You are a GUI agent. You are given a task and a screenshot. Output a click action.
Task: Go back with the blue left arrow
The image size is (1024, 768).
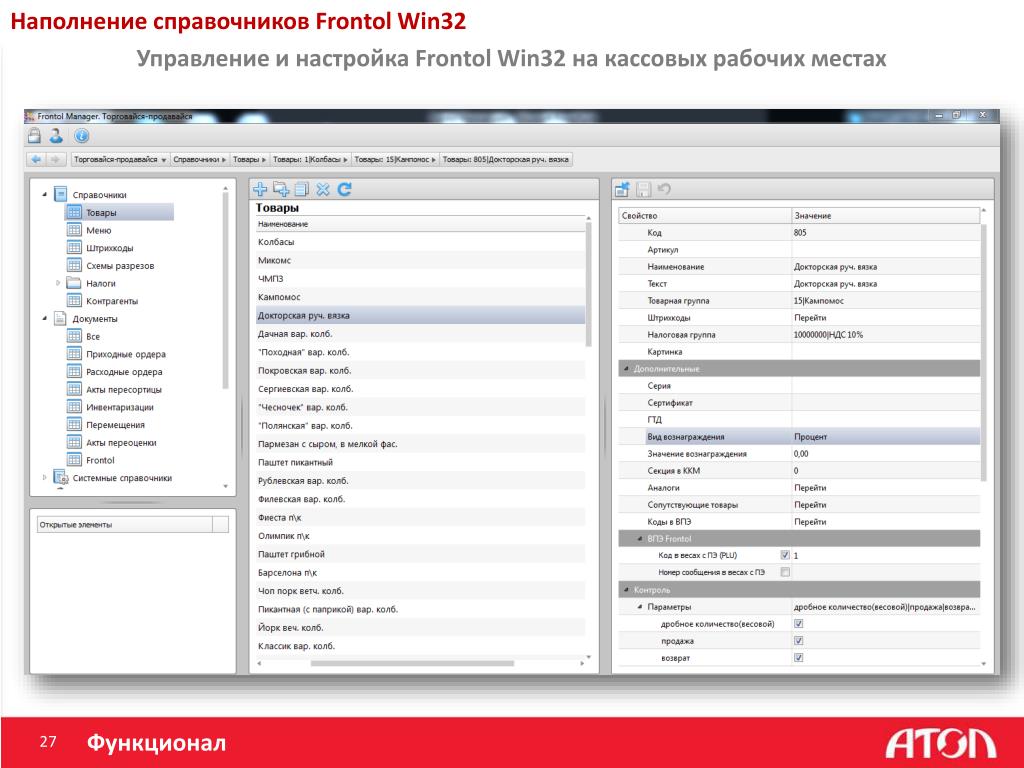[36, 159]
